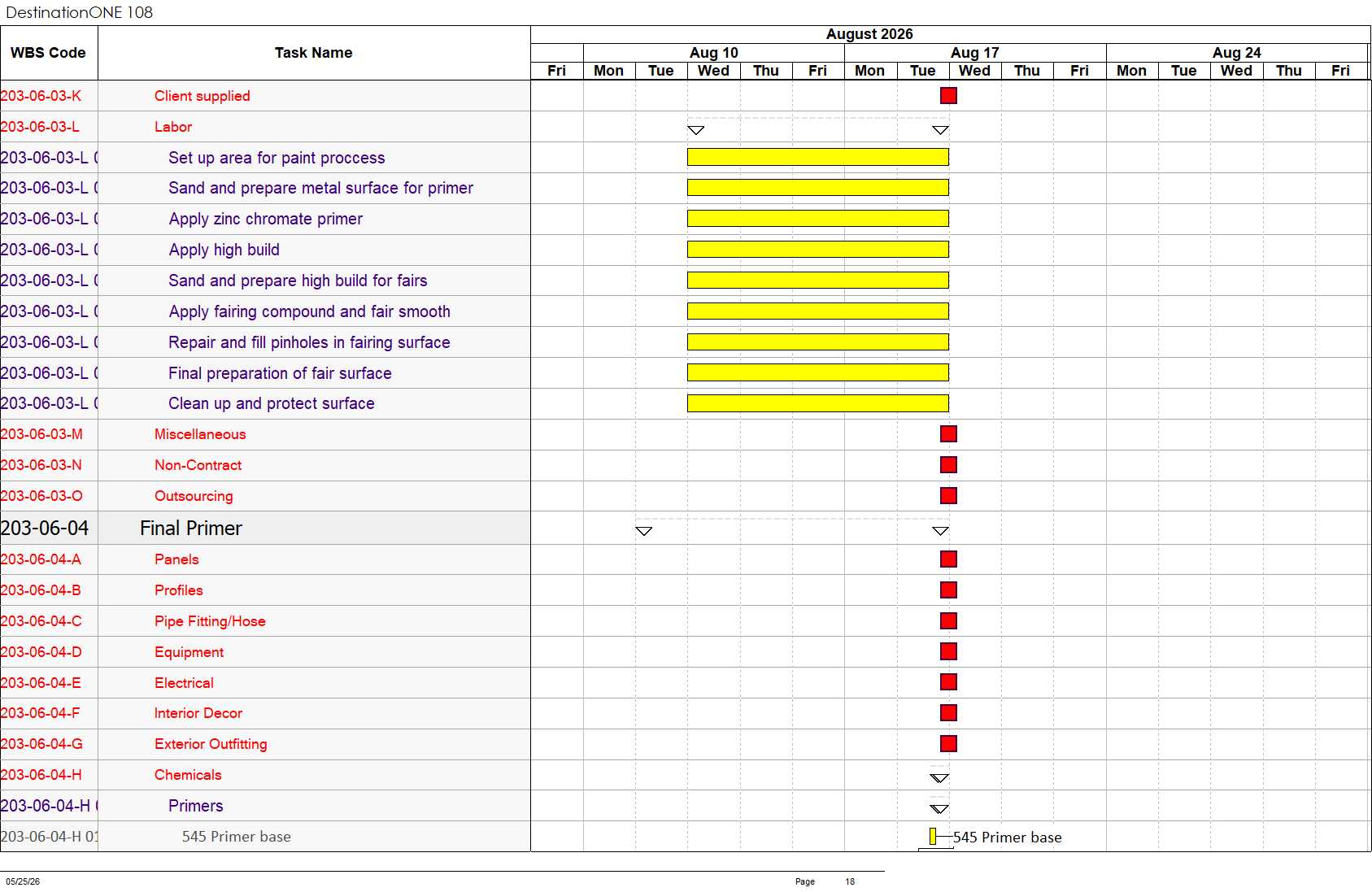Click the DestinationONE 108 title
1372x892 pixels.
coord(80,12)
